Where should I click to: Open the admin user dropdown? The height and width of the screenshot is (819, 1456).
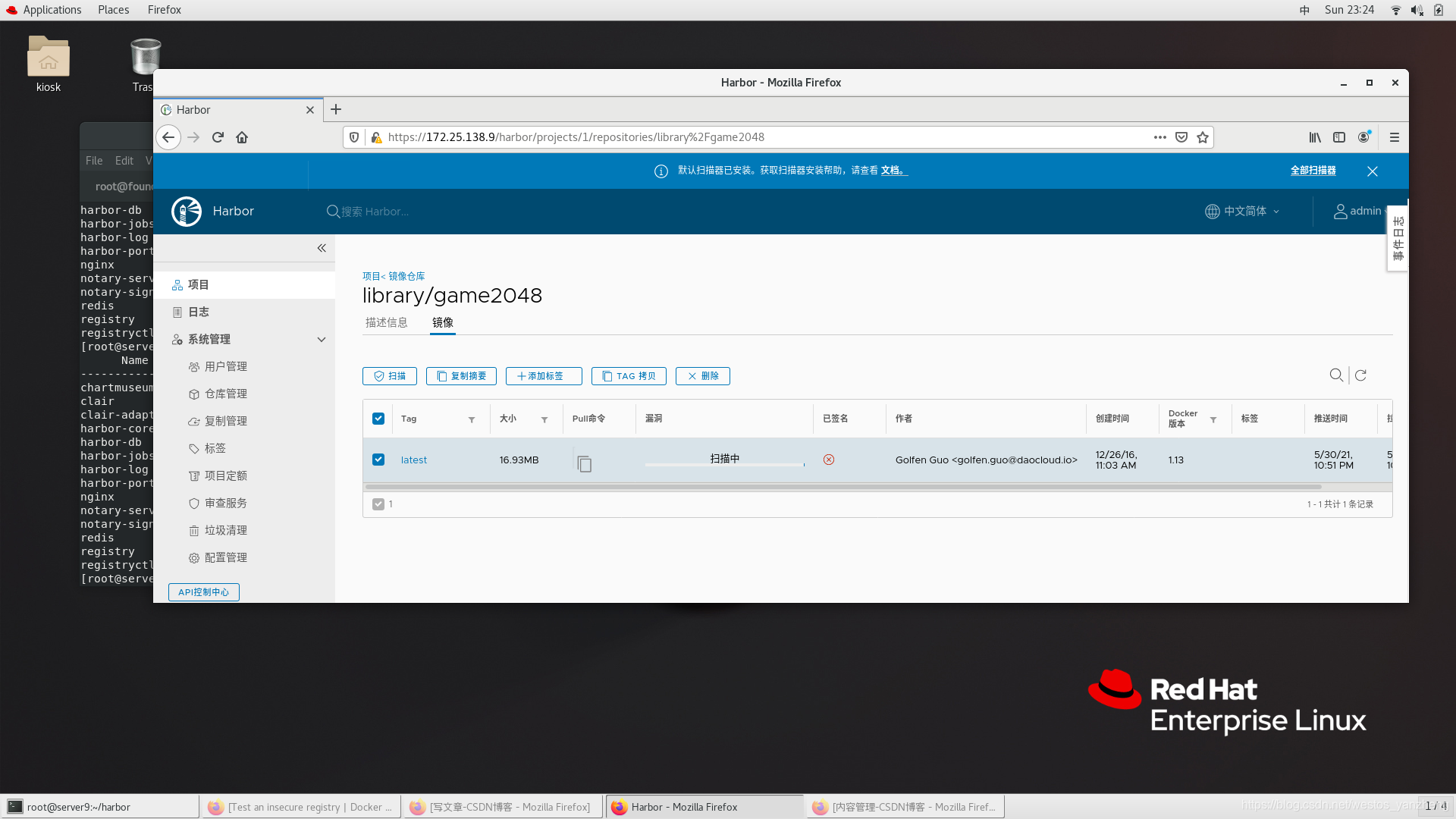tap(1360, 212)
